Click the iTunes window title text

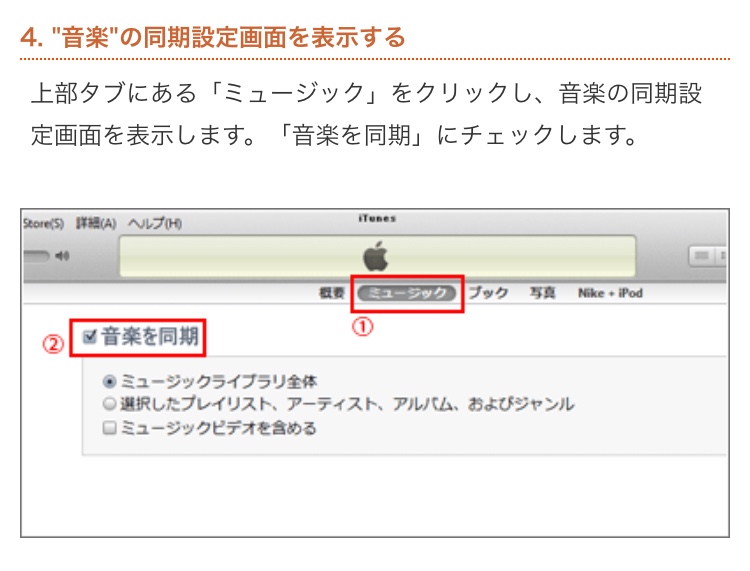(x=377, y=218)
